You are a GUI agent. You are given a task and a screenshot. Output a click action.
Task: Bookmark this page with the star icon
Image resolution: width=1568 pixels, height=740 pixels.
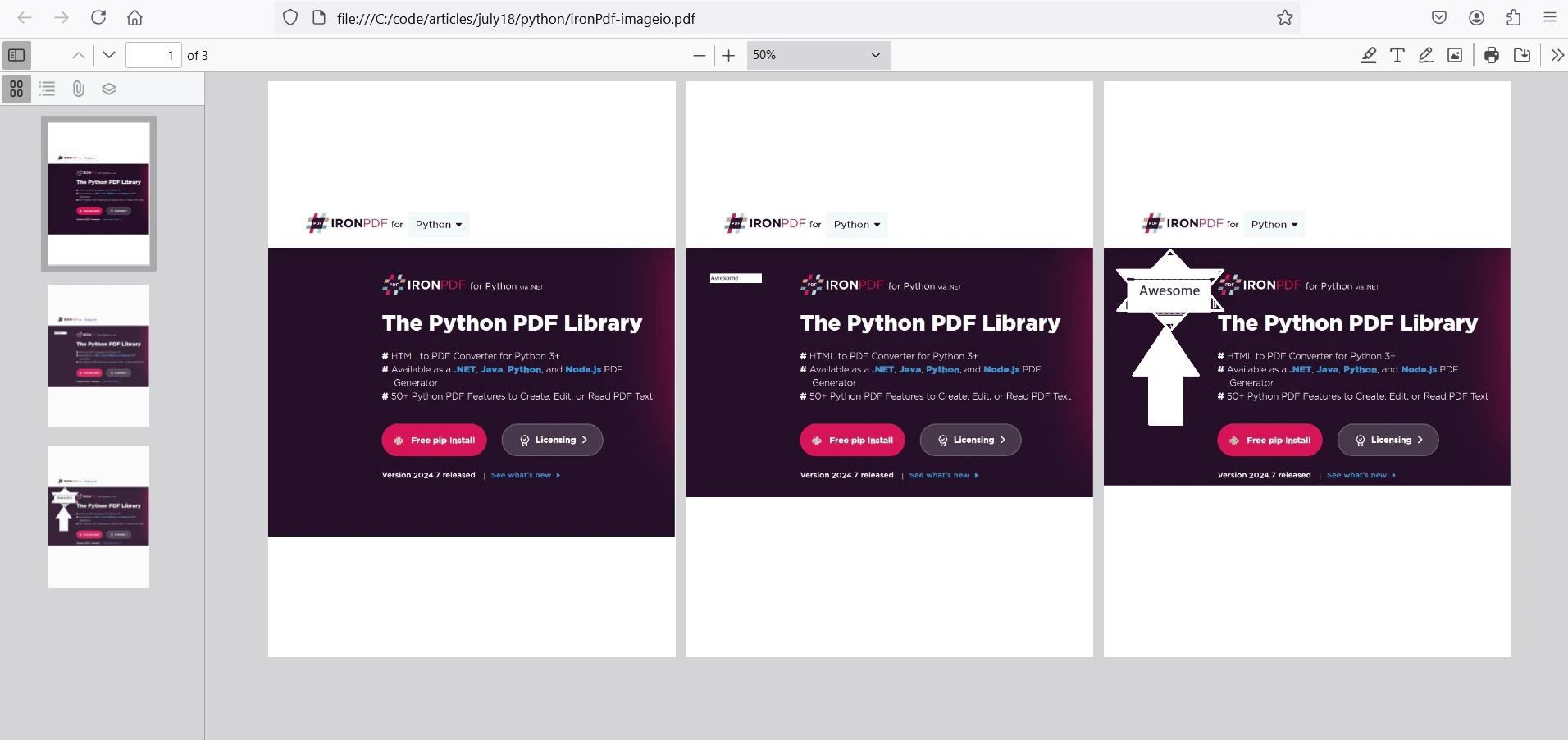[1284, 17]
